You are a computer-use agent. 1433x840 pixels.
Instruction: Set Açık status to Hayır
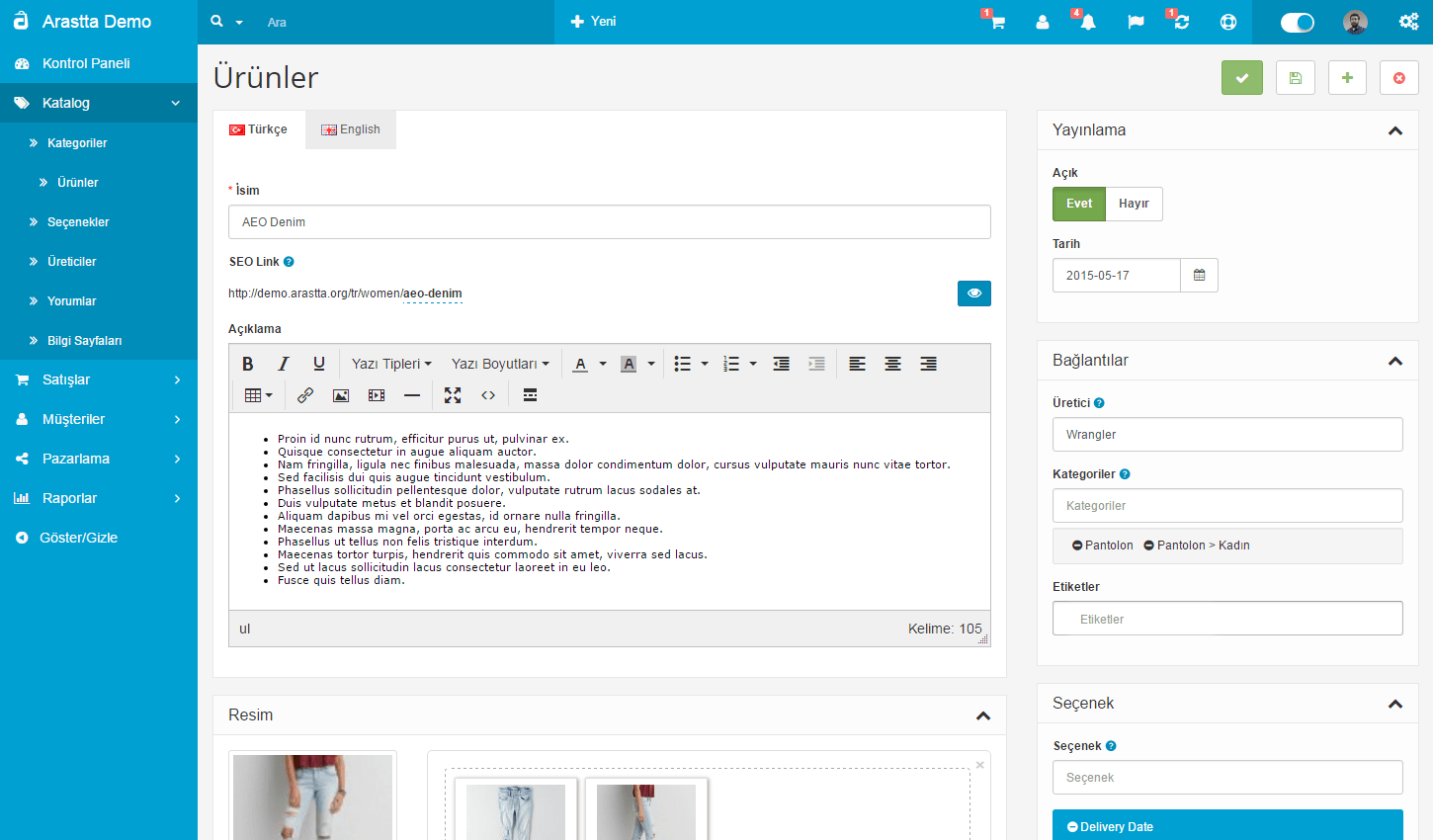point(1134,204)
